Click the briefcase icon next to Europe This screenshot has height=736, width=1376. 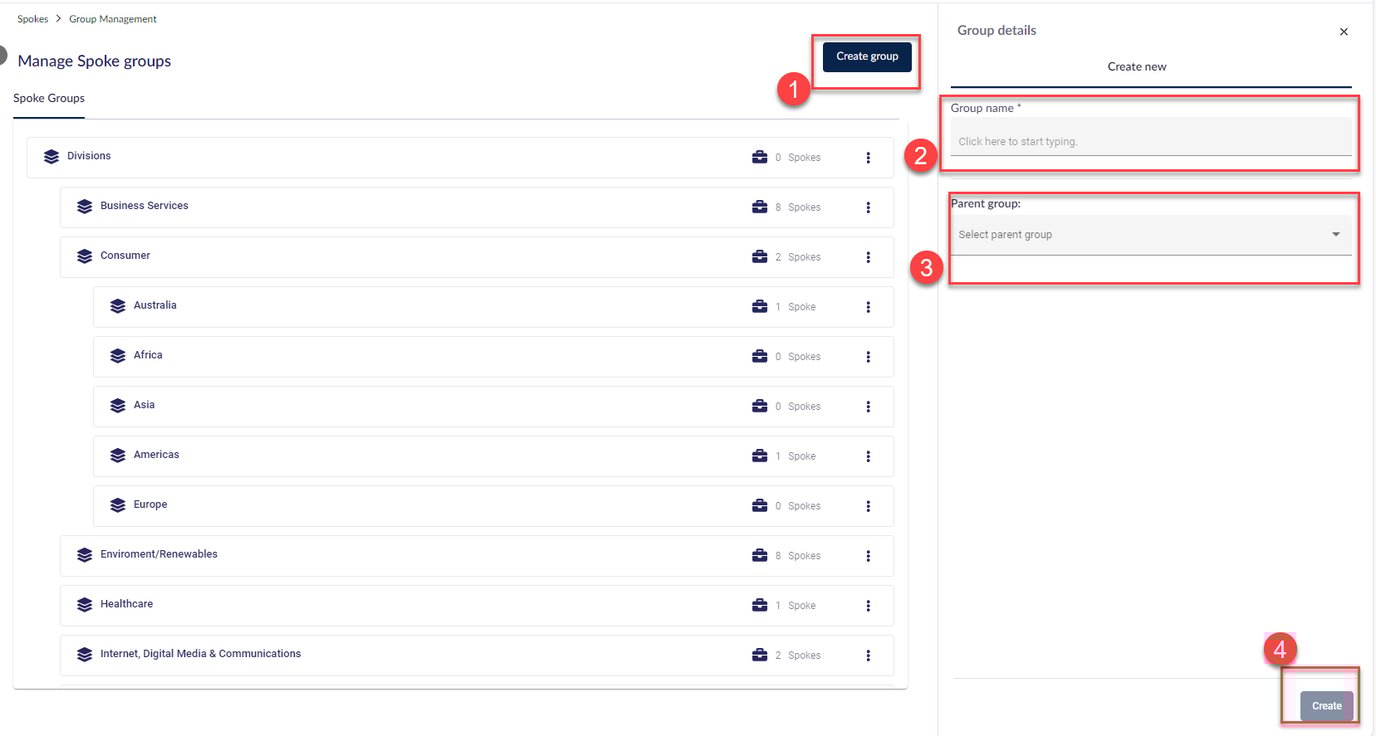pyautogui.click(x=760, y=505)
